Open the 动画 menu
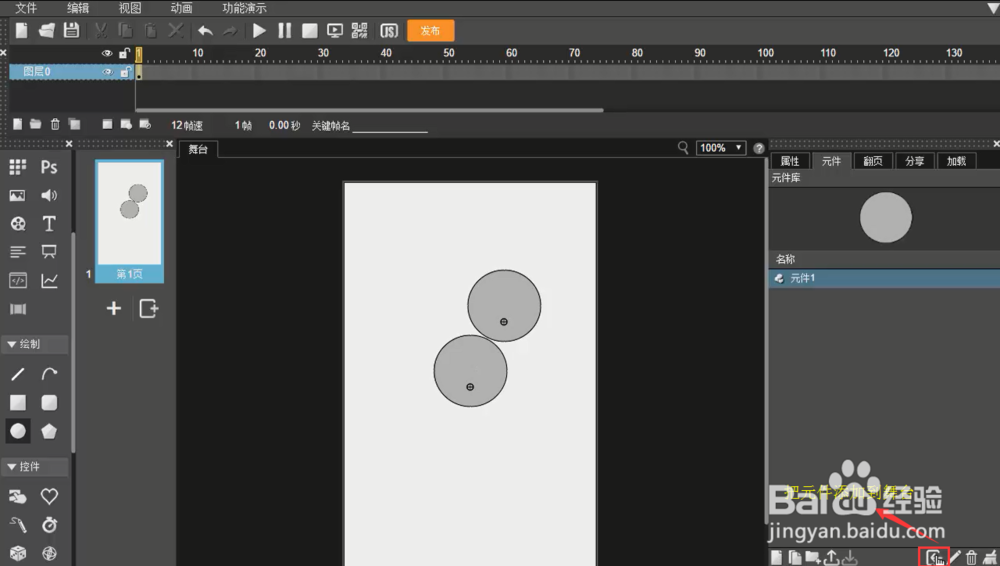The height and width of the screenshot is (566, 1000). point(182,8)
